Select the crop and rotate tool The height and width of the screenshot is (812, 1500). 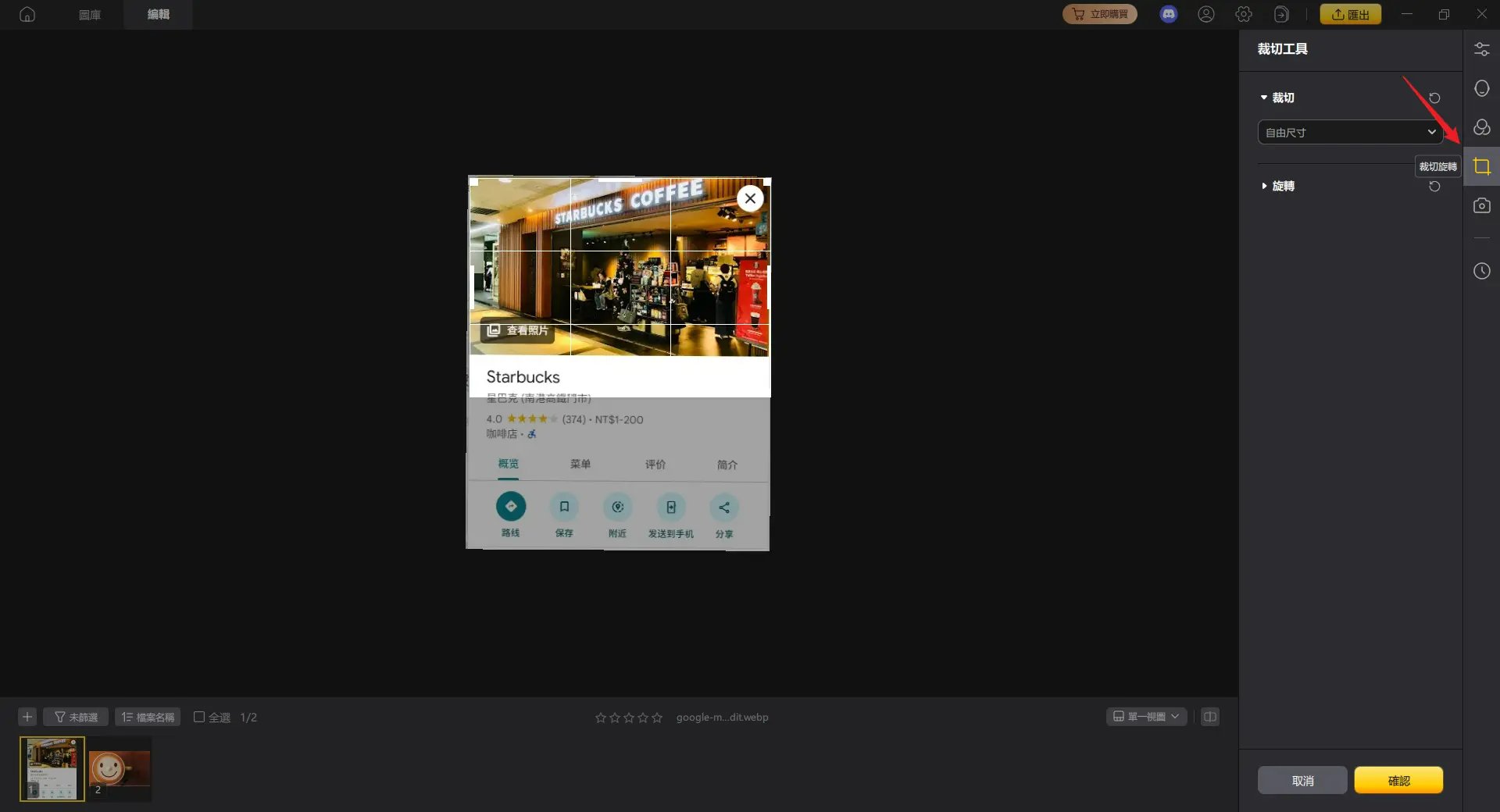(1481, 166)
